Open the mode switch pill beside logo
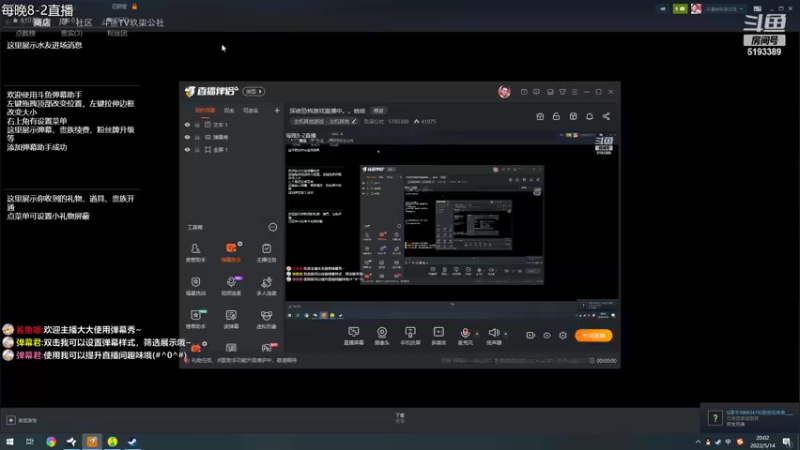The image size is (800, 450). tap(254, 91)
